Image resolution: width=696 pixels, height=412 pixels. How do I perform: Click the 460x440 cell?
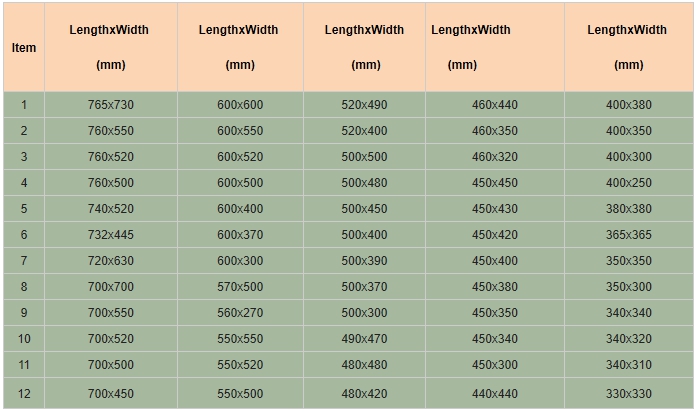pyautogui.click(x=495, y=105)
